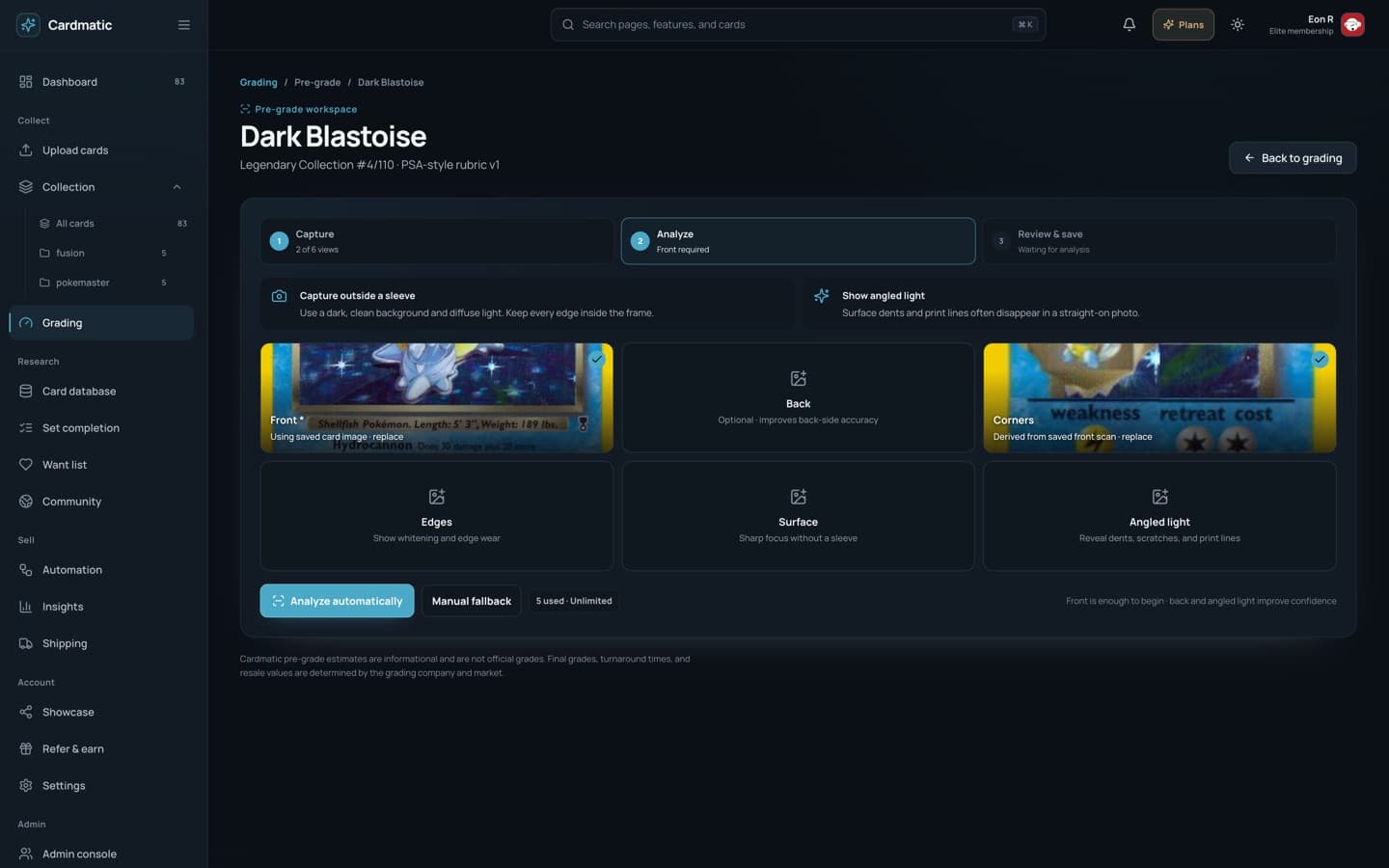The image size is (1389, 868).
Task: Open All cards in Collection
Action: (113, 224)
